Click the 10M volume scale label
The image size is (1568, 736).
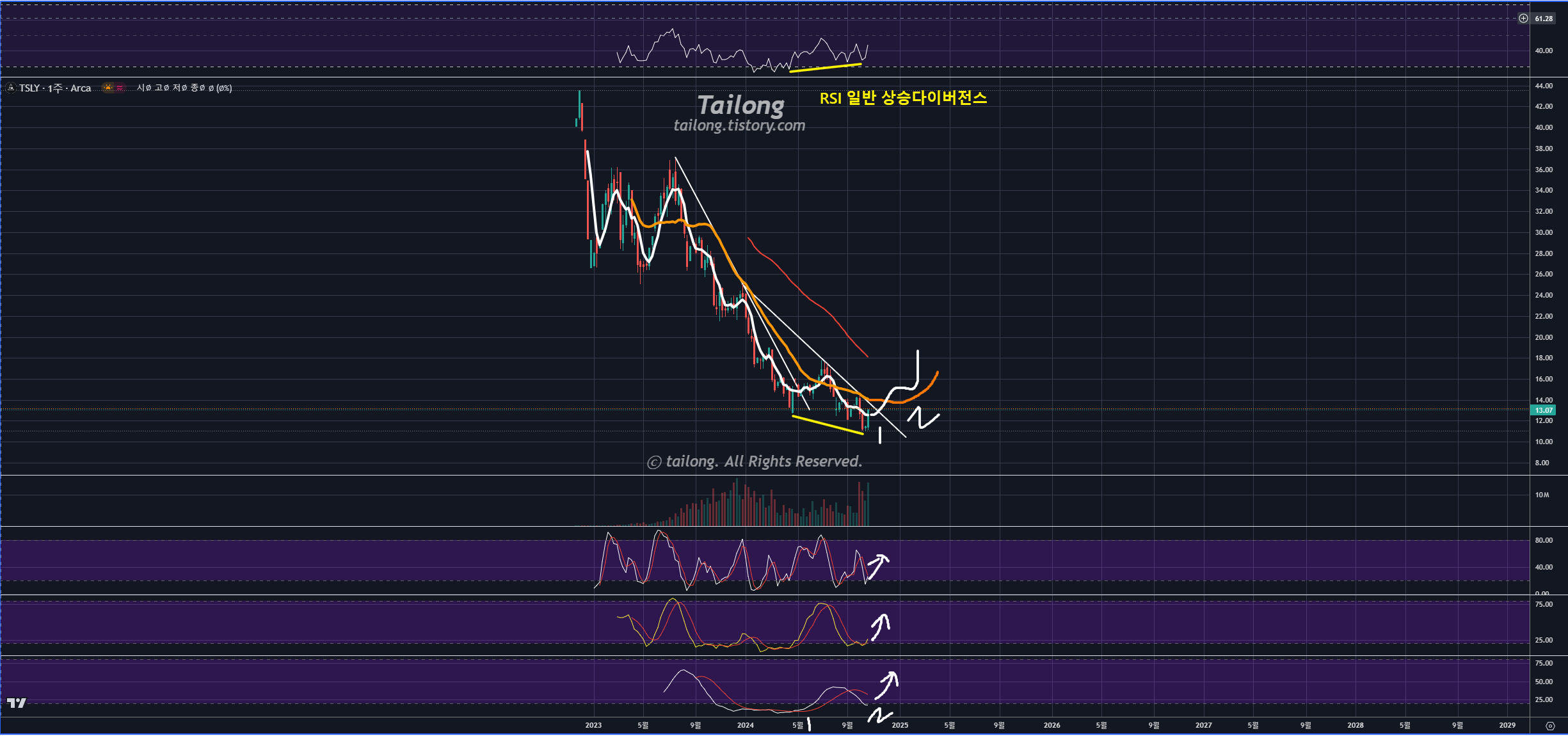[1542, 495]
